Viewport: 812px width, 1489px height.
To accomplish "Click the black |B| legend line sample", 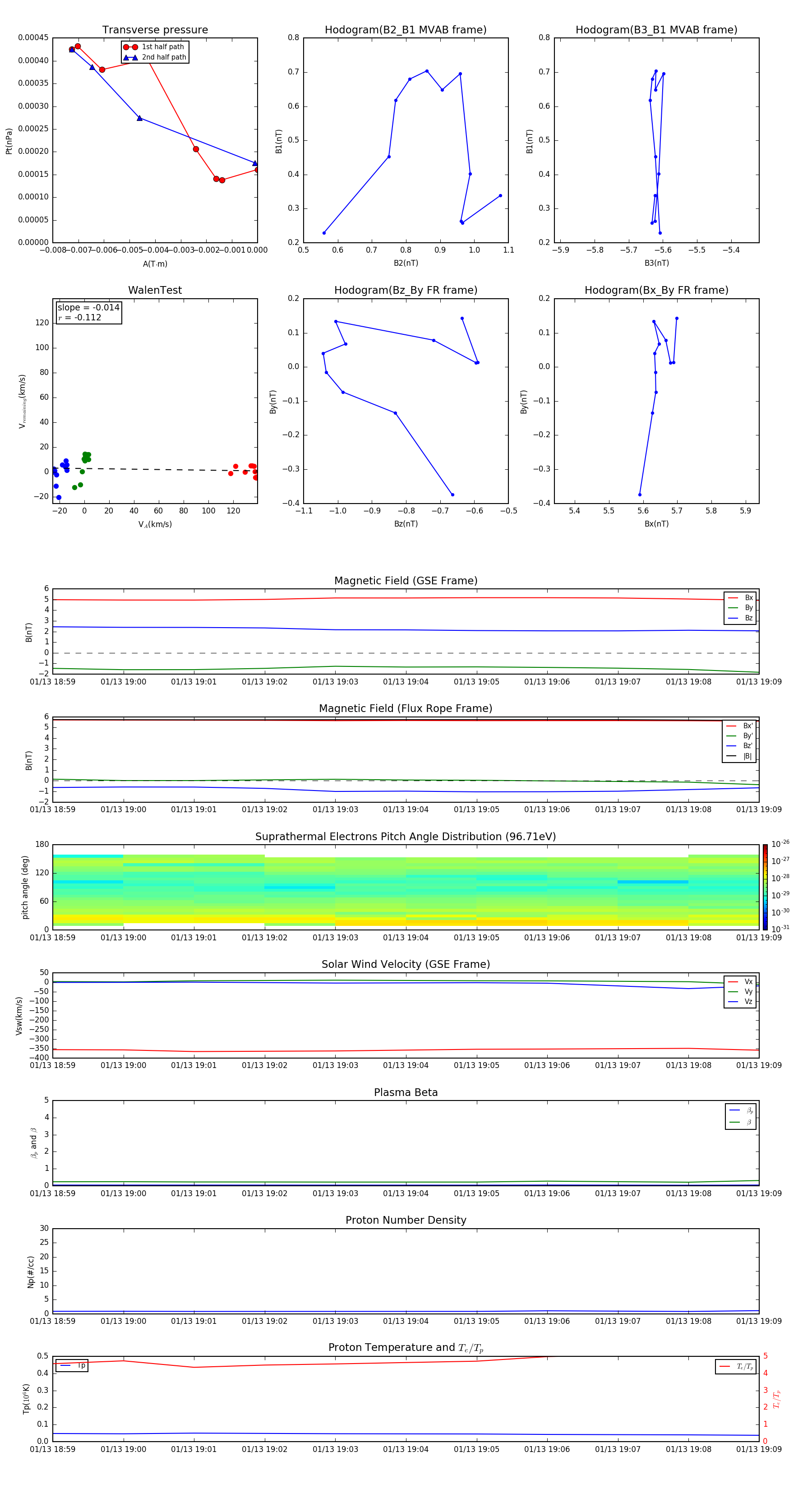I will click(x=731, y=756).
